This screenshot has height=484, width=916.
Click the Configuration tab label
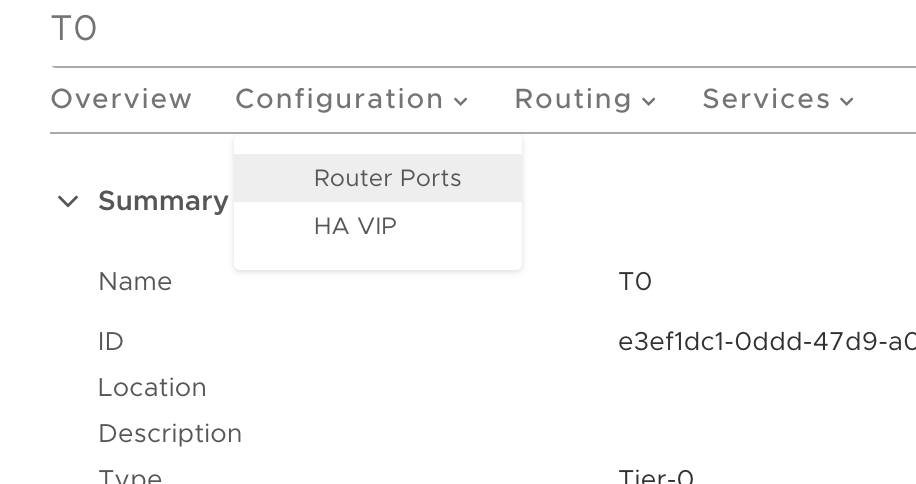(x=339, y=99)
